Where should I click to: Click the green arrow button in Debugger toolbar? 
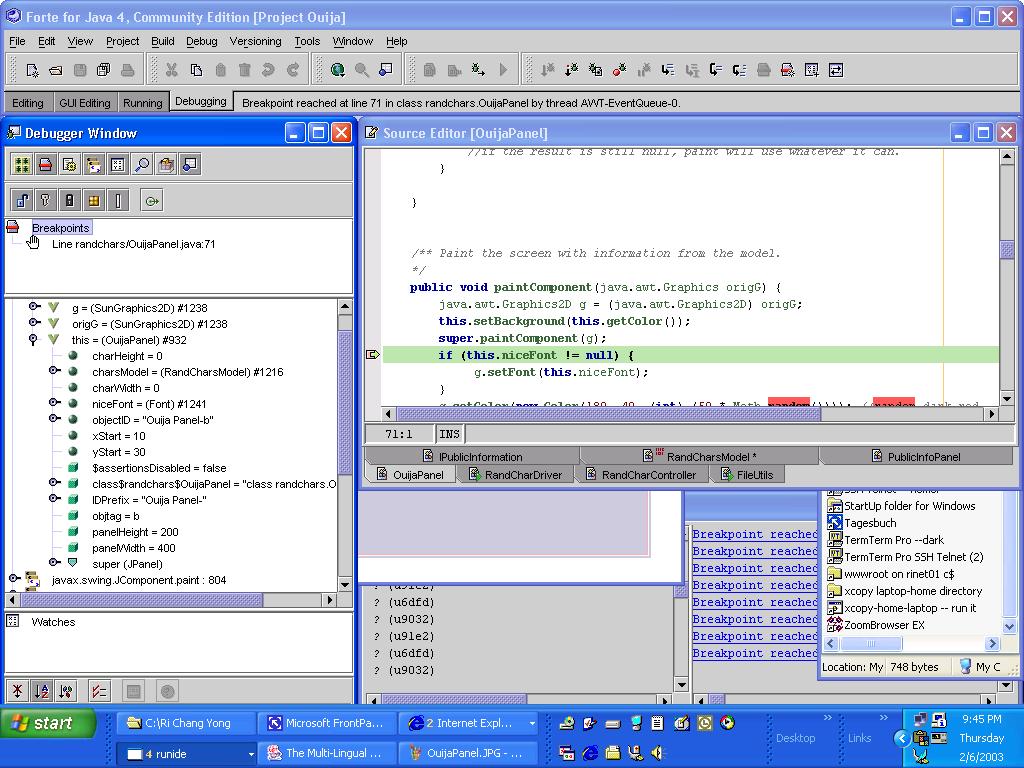click(152, 201)
